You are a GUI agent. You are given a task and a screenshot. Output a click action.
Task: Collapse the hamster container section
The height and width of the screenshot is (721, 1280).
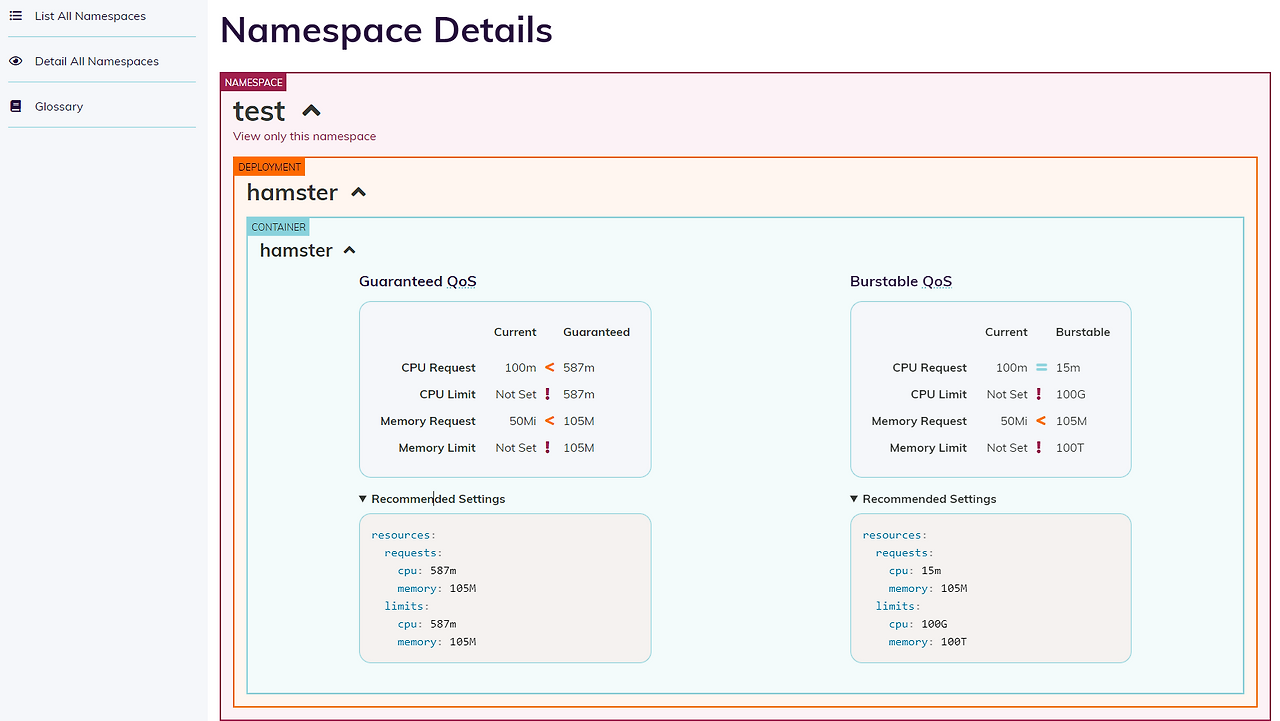pyautogui.click(x=348, y=250)
